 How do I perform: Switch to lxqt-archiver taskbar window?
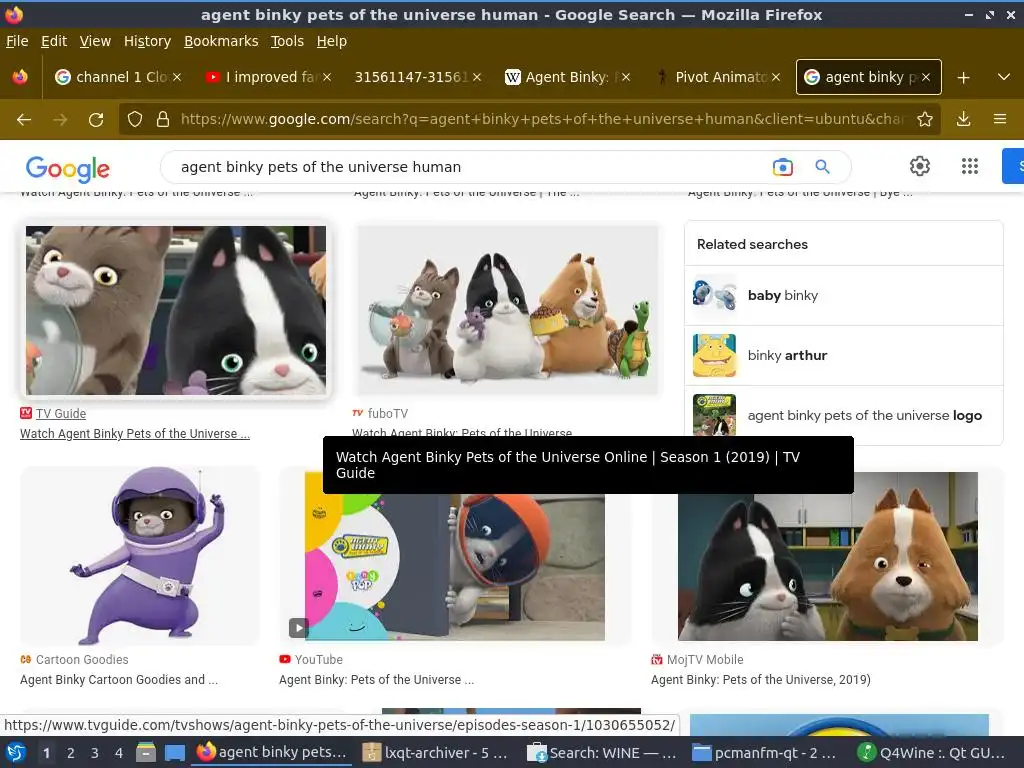tap(435, 753)
